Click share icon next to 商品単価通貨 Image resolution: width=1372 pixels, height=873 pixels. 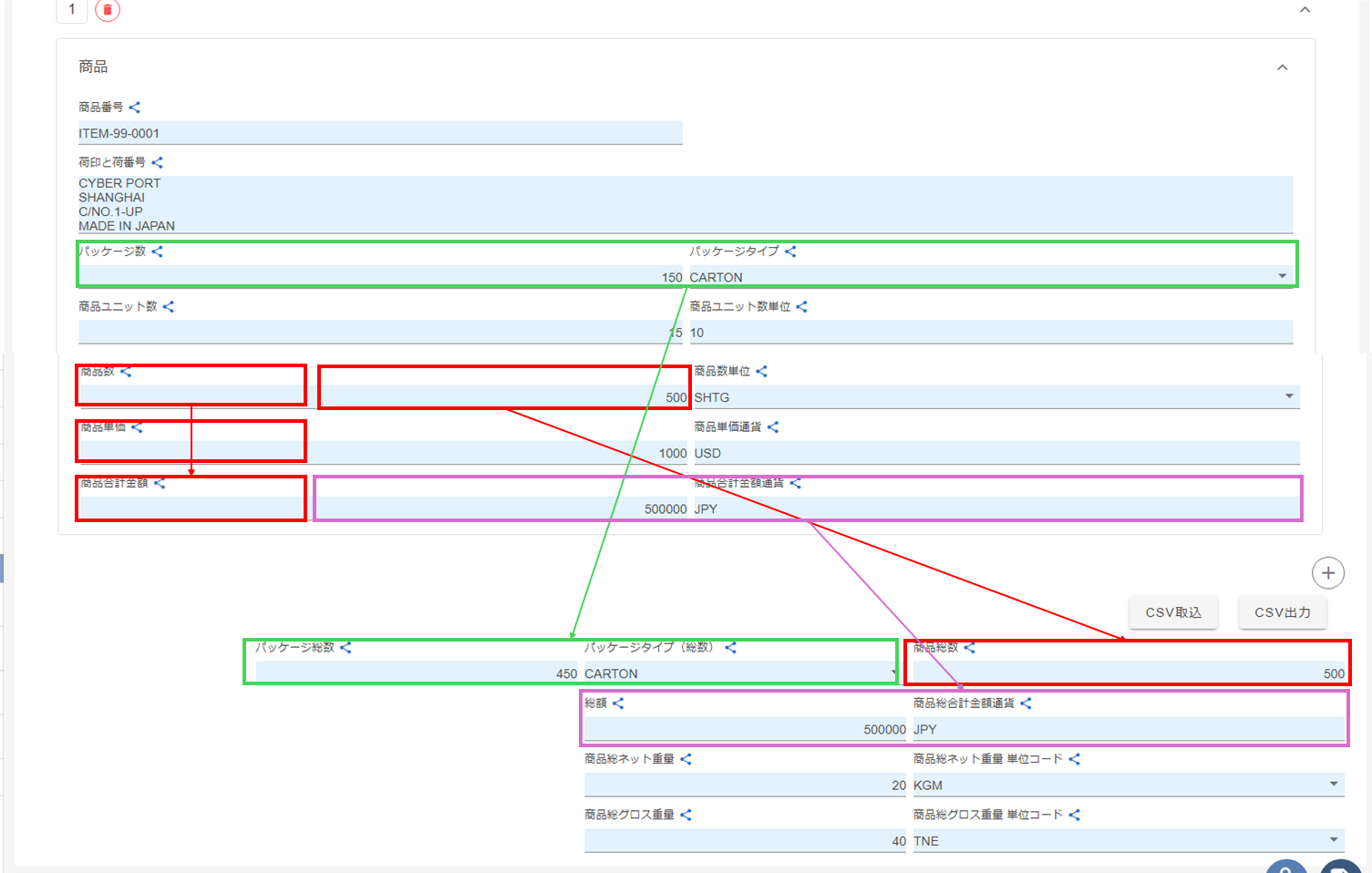coord(773,427)
